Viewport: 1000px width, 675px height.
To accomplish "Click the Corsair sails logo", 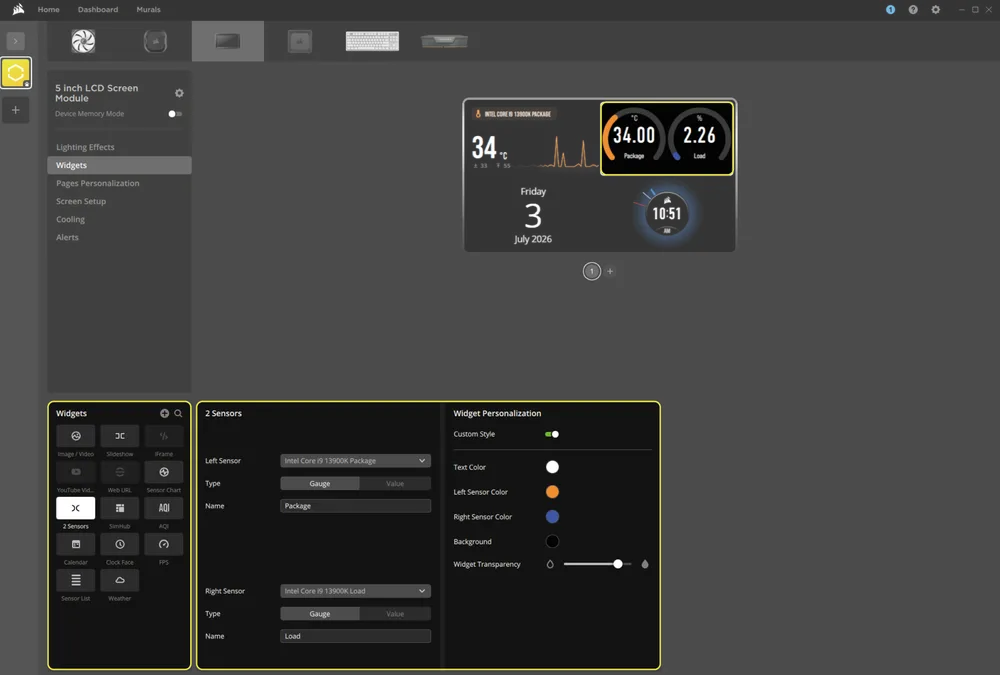I will (18, 9).
